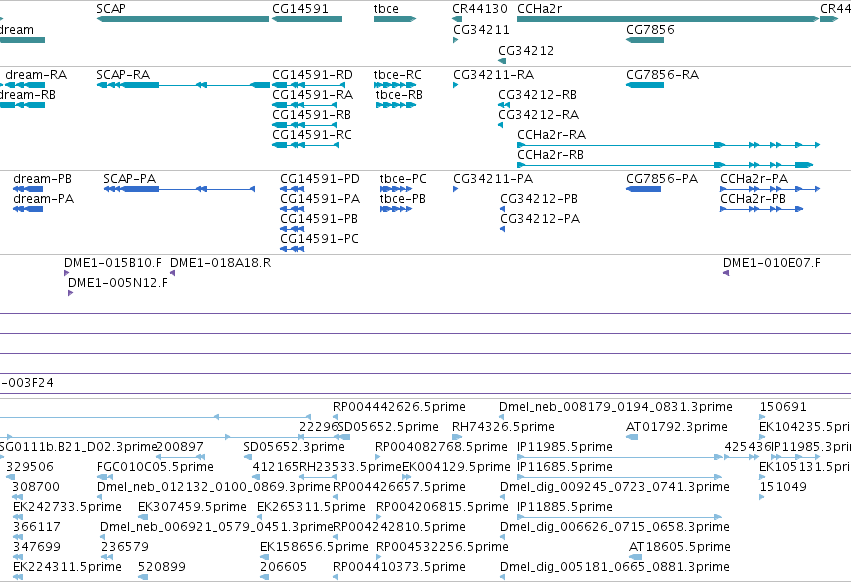Open the dream-PB protein feature

(28, 189)
